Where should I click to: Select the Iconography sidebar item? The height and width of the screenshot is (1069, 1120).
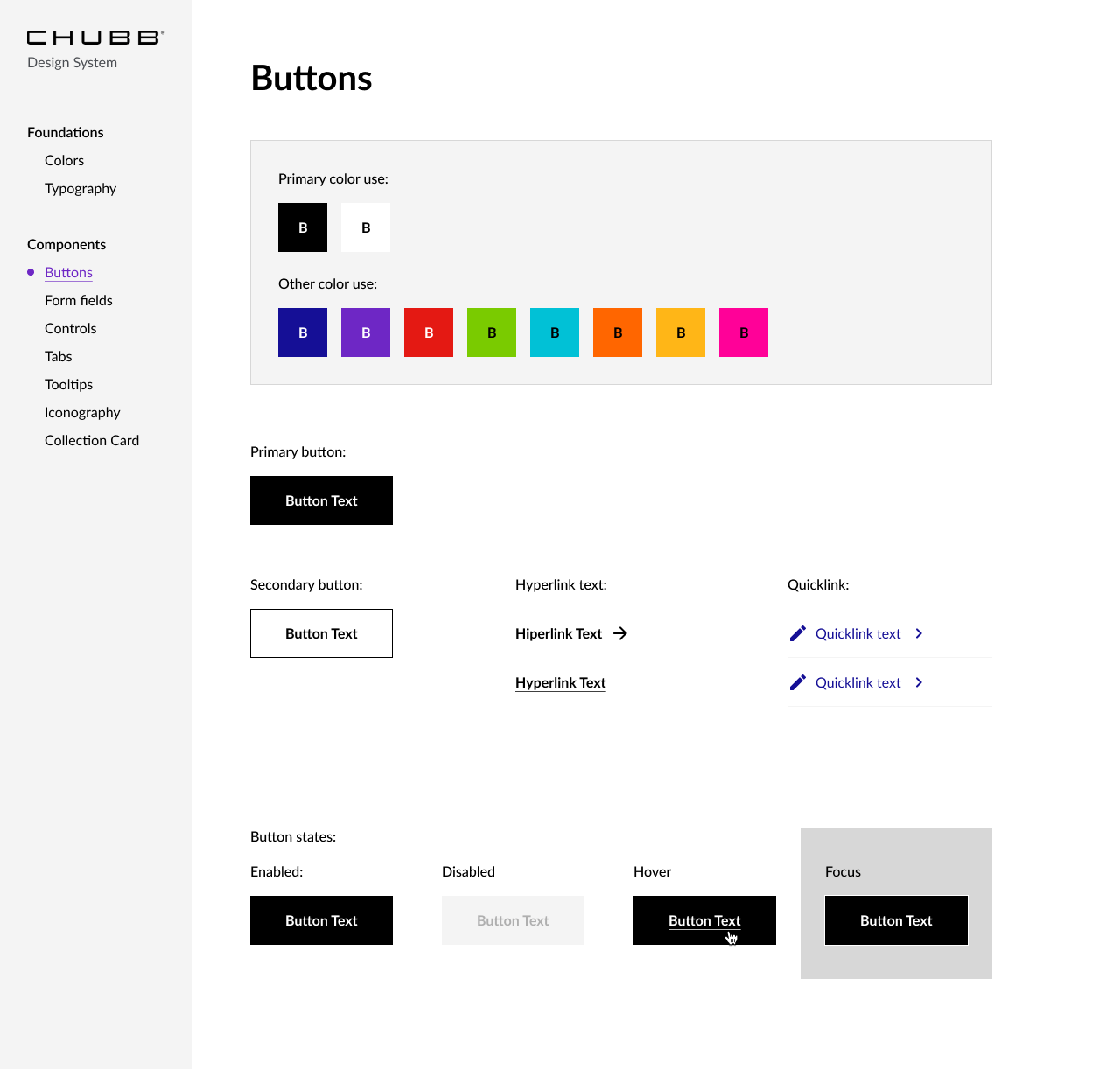pos(82,412)
